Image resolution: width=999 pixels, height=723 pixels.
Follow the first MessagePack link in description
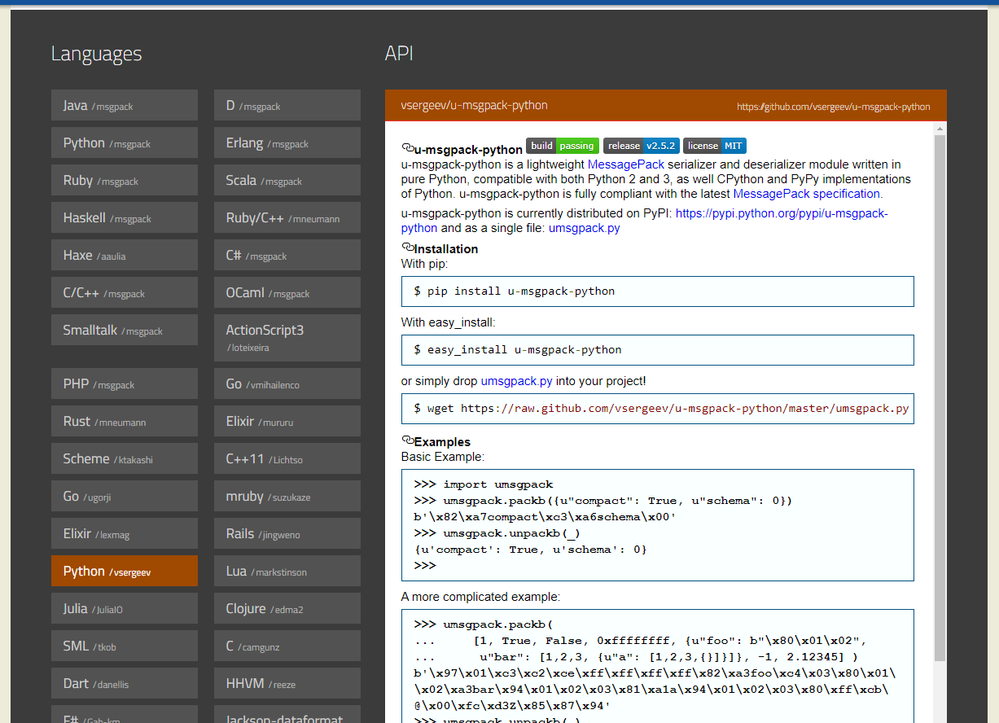click(626, 164)
